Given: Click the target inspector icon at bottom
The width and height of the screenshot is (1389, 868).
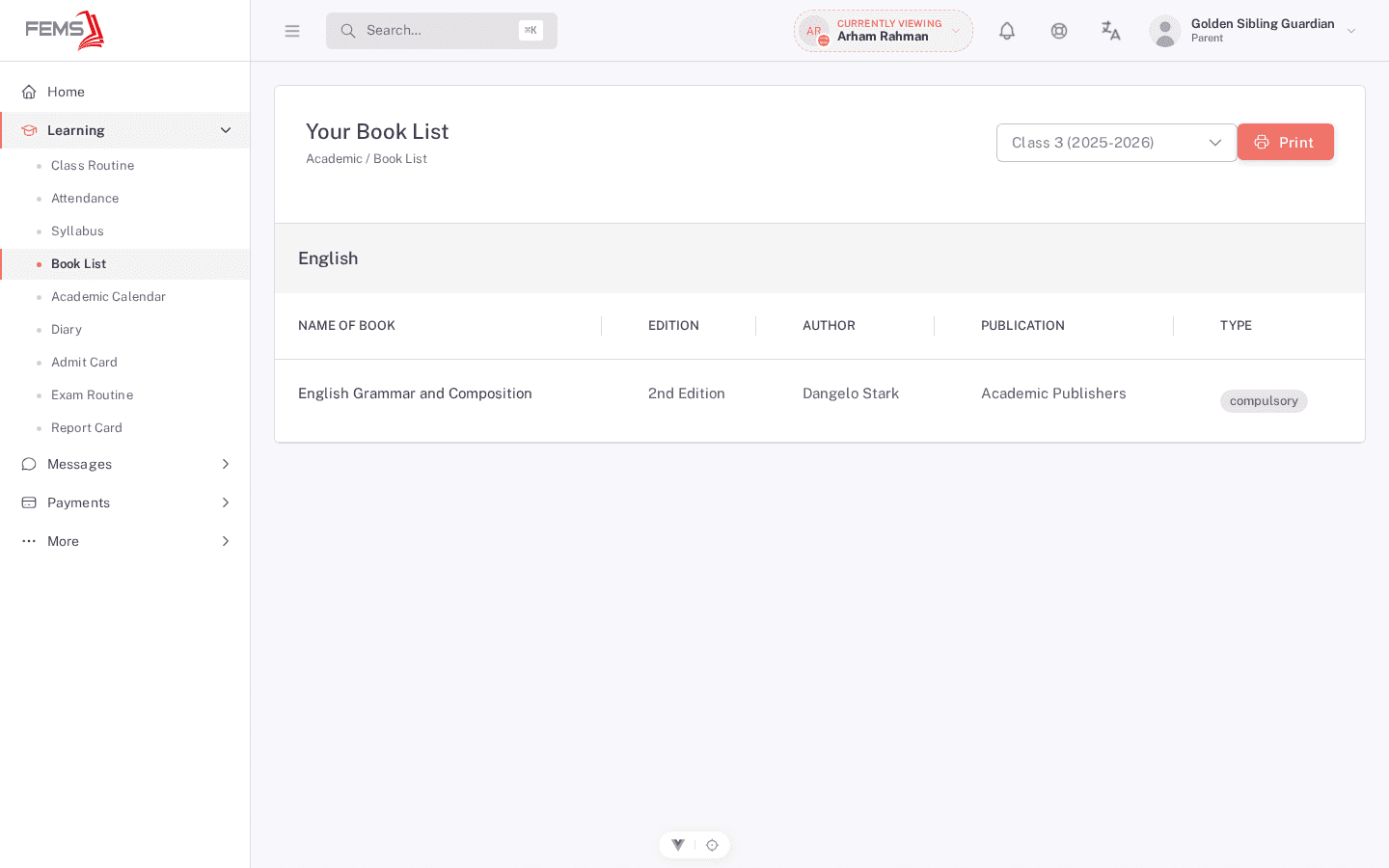Looking at the screenshot, I should point(712,845).
